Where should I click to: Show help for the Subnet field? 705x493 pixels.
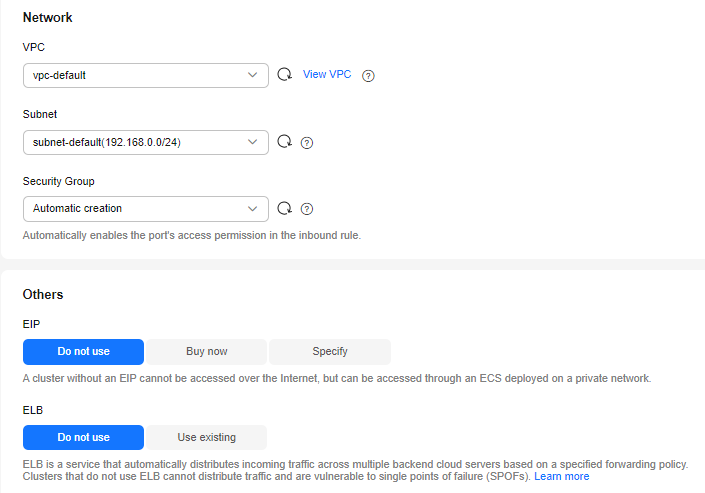[307, 142]
